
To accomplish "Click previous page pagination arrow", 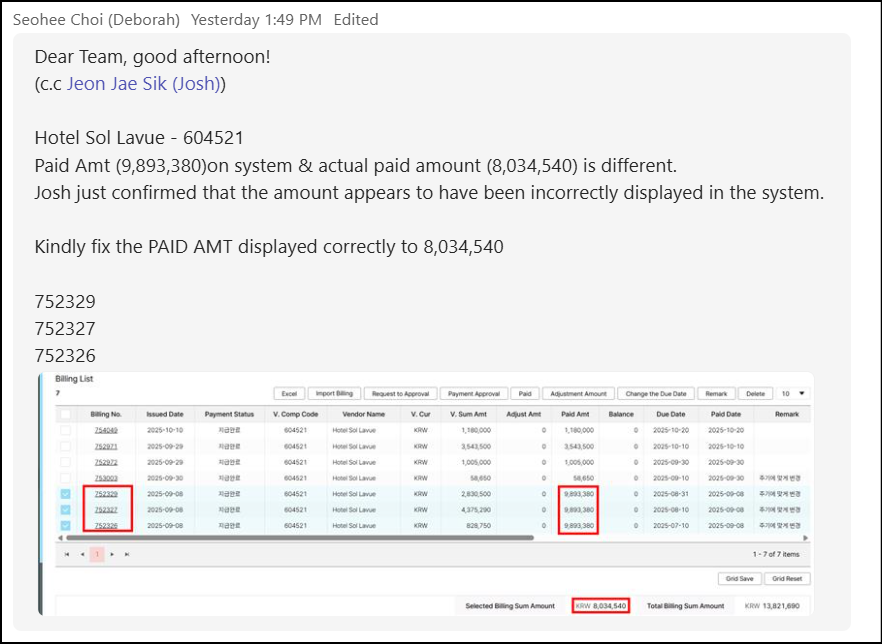I will click(x=82, y=553).
